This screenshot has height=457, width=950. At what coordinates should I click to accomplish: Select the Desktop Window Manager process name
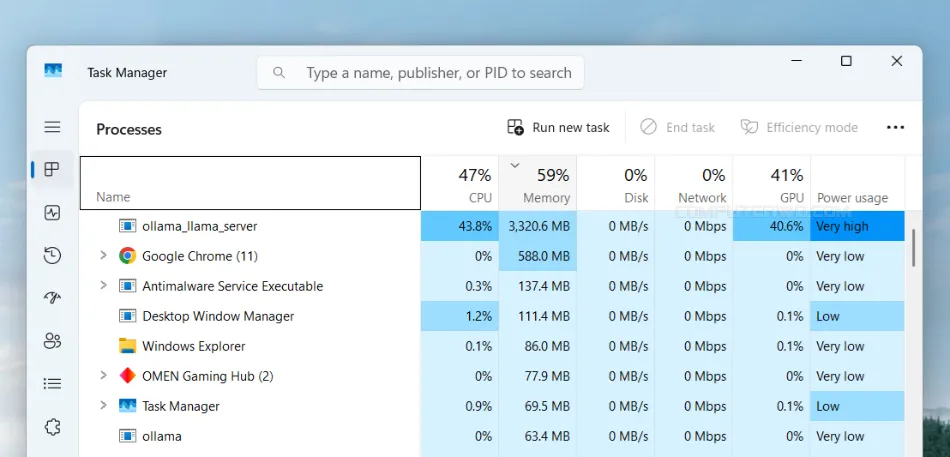[218, 316]
